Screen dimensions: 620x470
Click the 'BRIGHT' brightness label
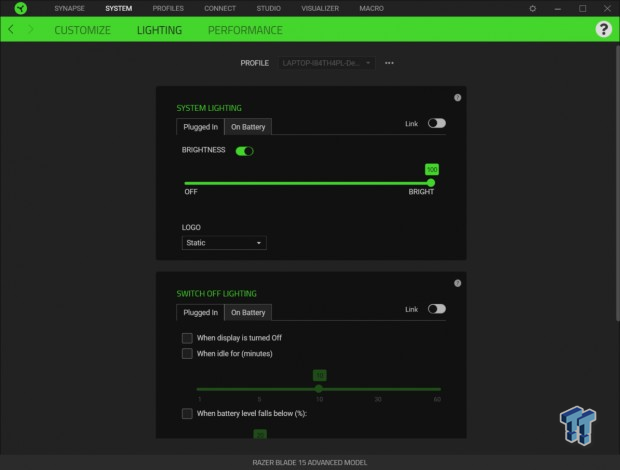(421, 192)
